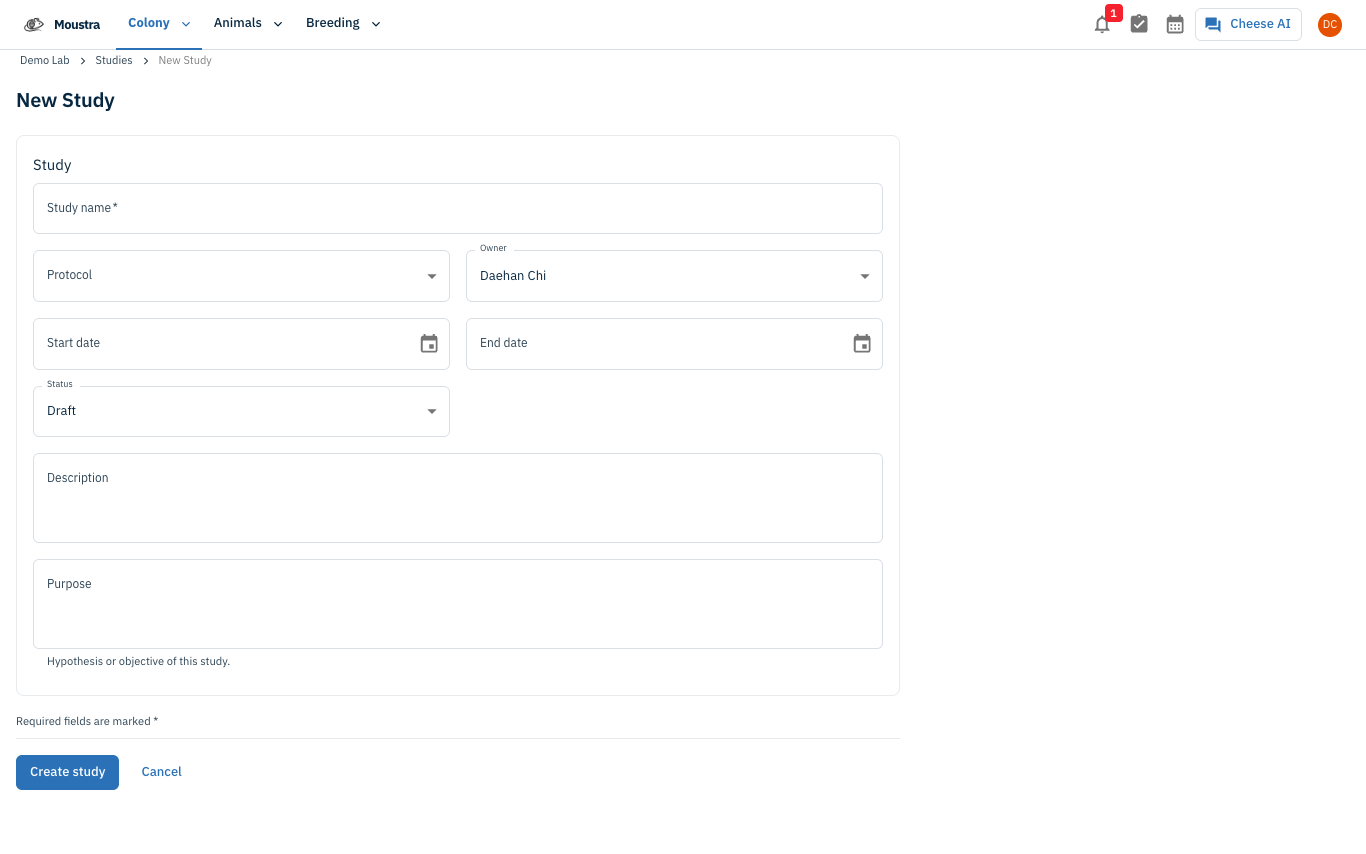The image size is (1366, 854).
Task: Open the Start date calendar picker
Action: pyautogui.click(x=429, y=344)
